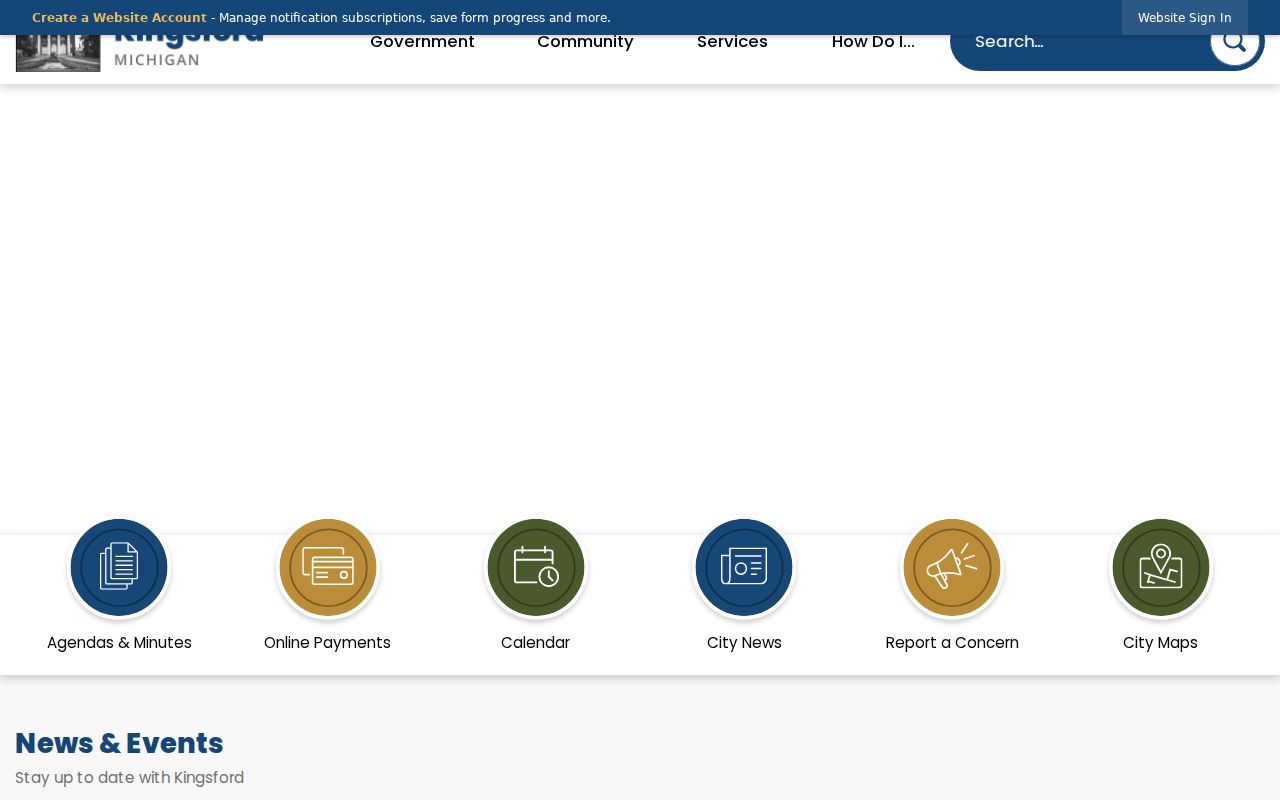
Task: Click the 'Stay up to date with Kingsford' text
Action: coord(129,778)
